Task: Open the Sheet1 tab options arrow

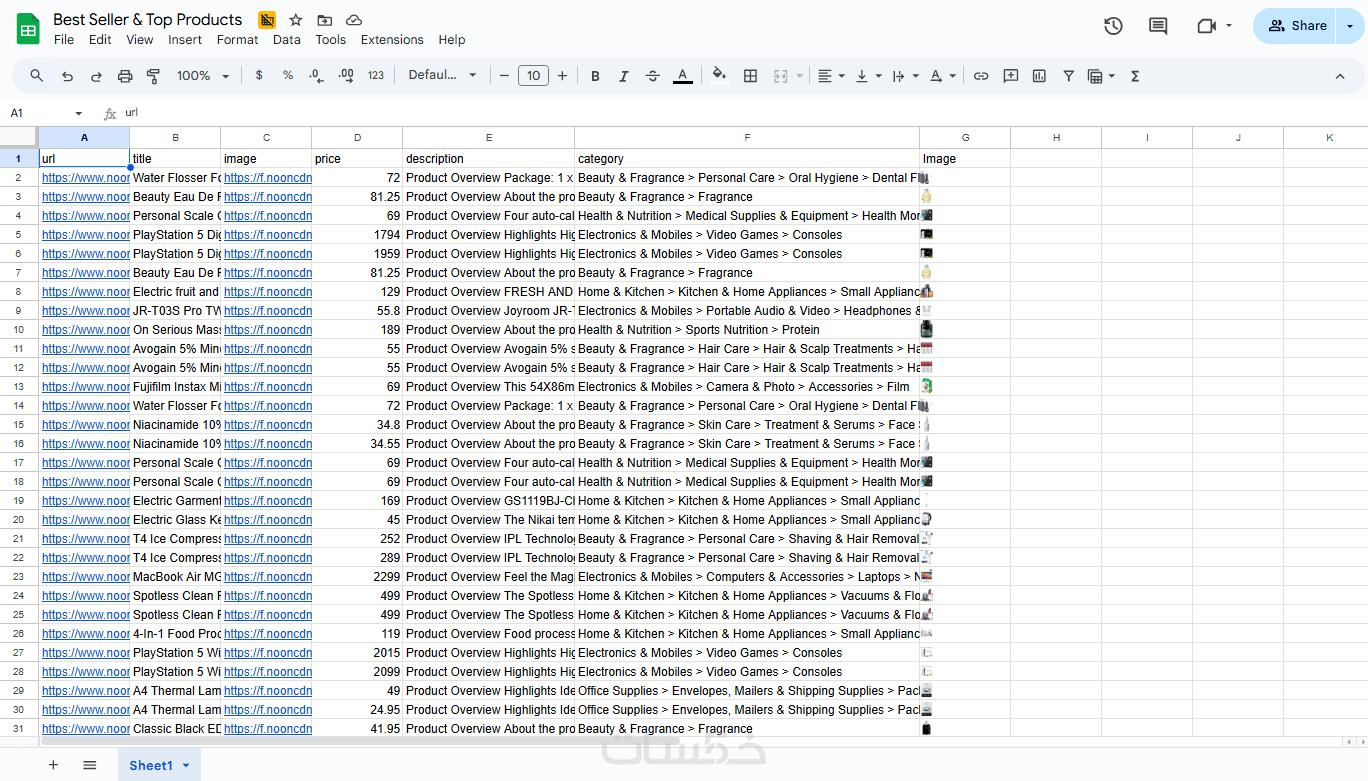Action: point(185,766)
